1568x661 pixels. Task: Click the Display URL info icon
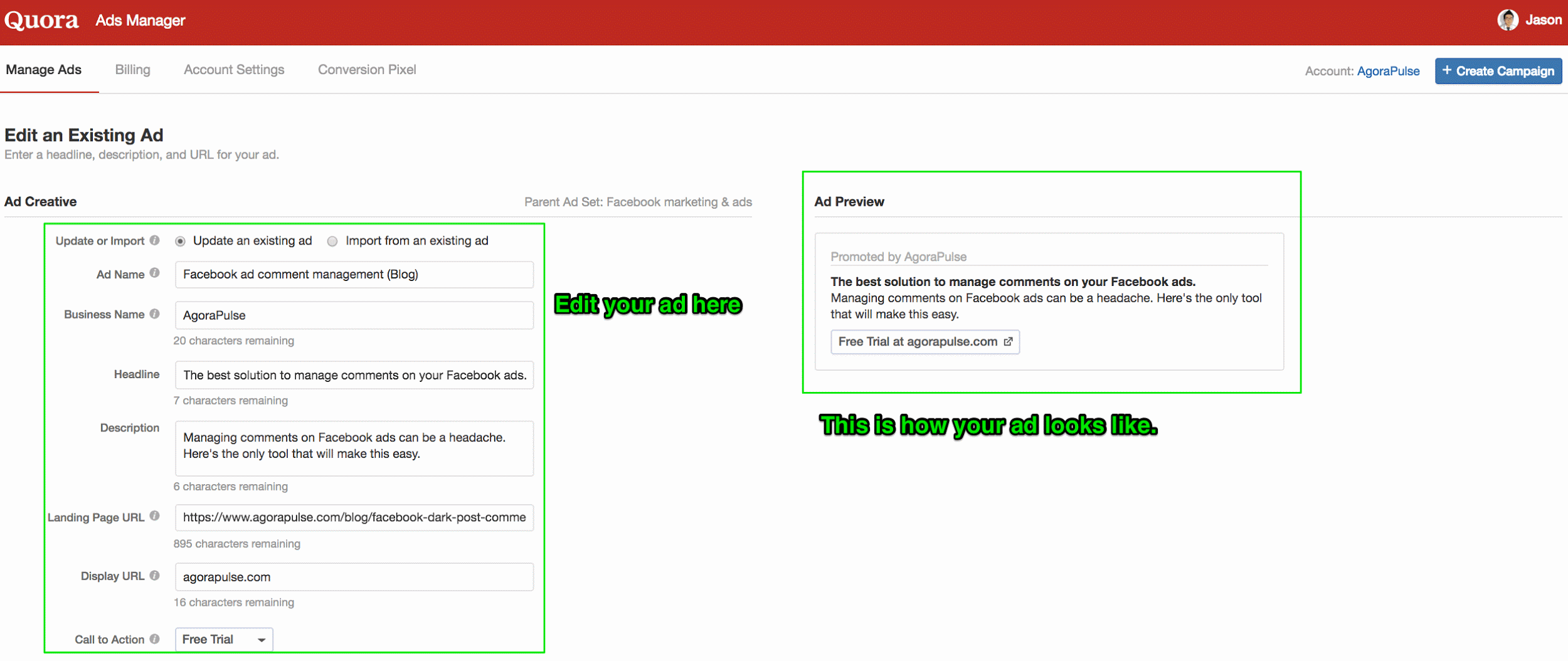155,575
